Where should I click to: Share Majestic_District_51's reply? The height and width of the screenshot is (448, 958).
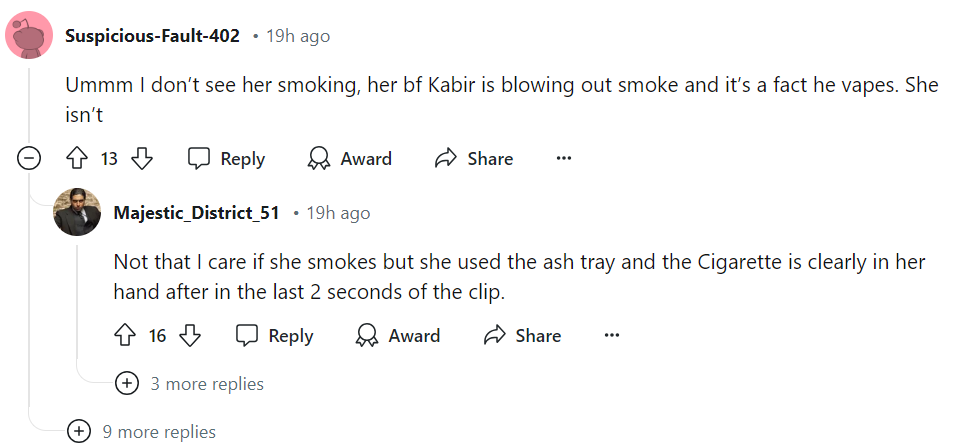[521, 336]
